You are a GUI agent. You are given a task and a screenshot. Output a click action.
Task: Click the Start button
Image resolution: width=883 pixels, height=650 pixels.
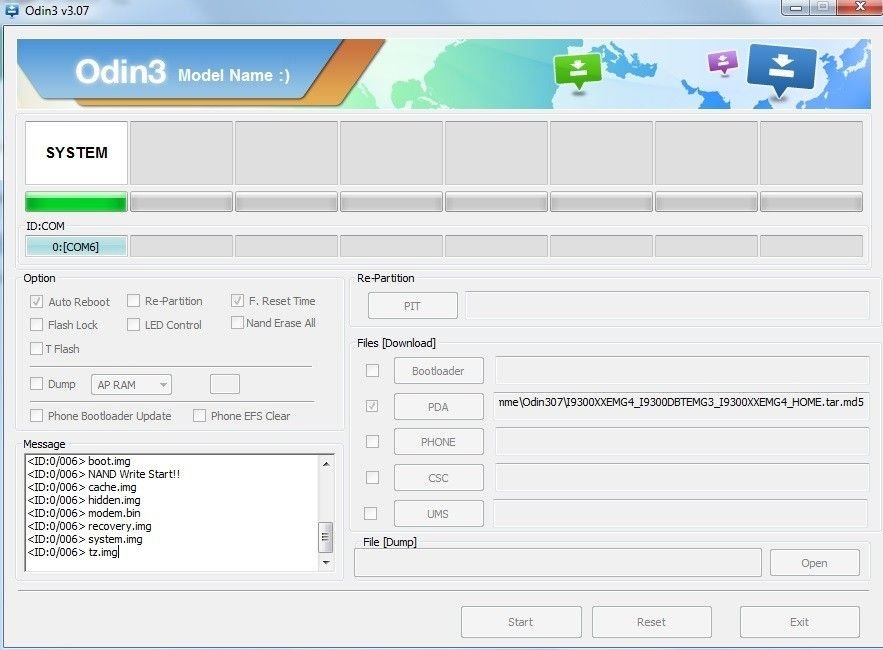tap(521, 622)
